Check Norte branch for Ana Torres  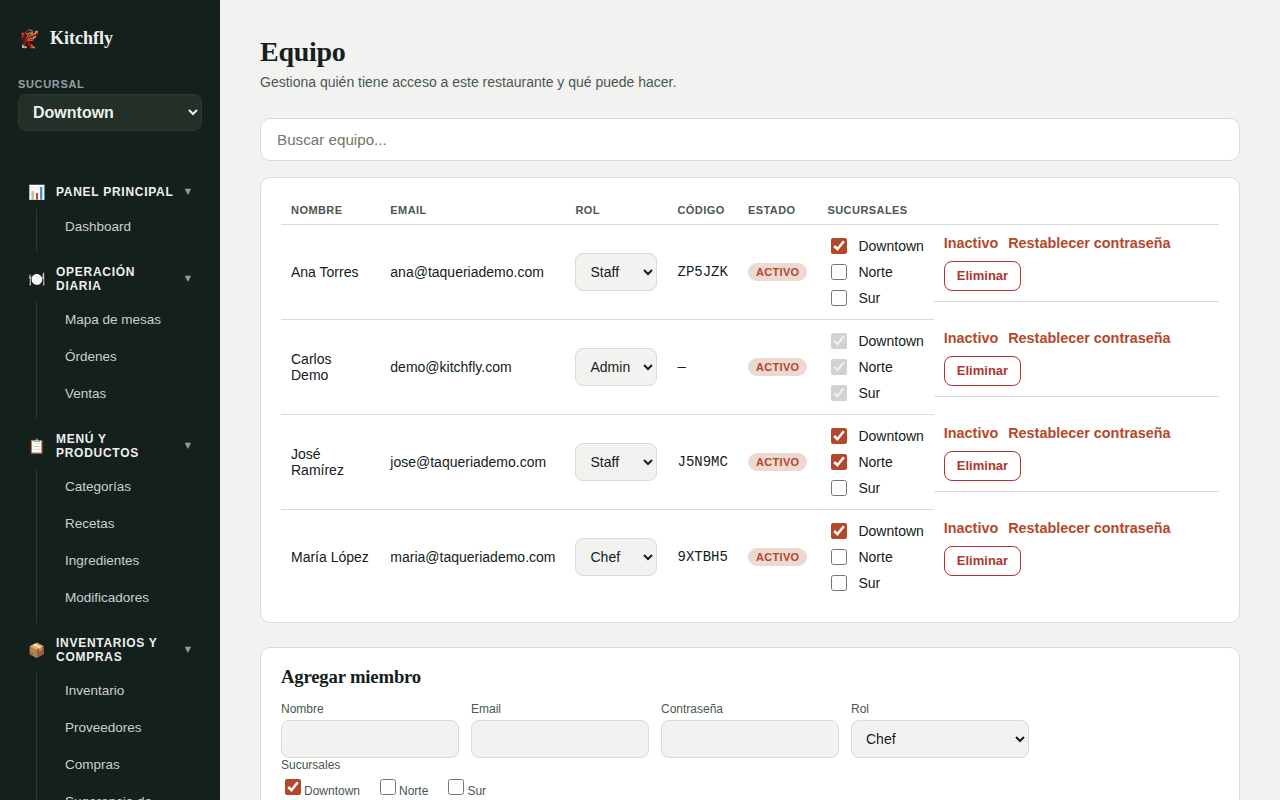(839, 272)
